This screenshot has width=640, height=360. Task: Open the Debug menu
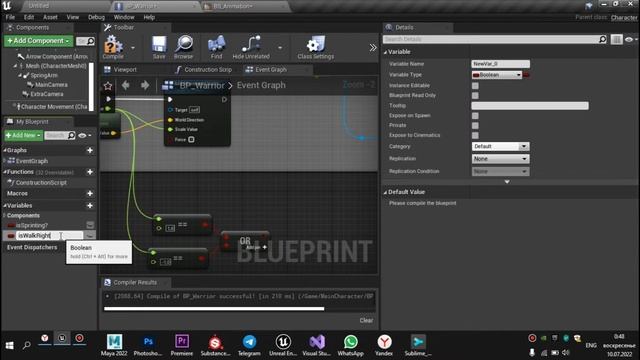(x=96, y=17)
